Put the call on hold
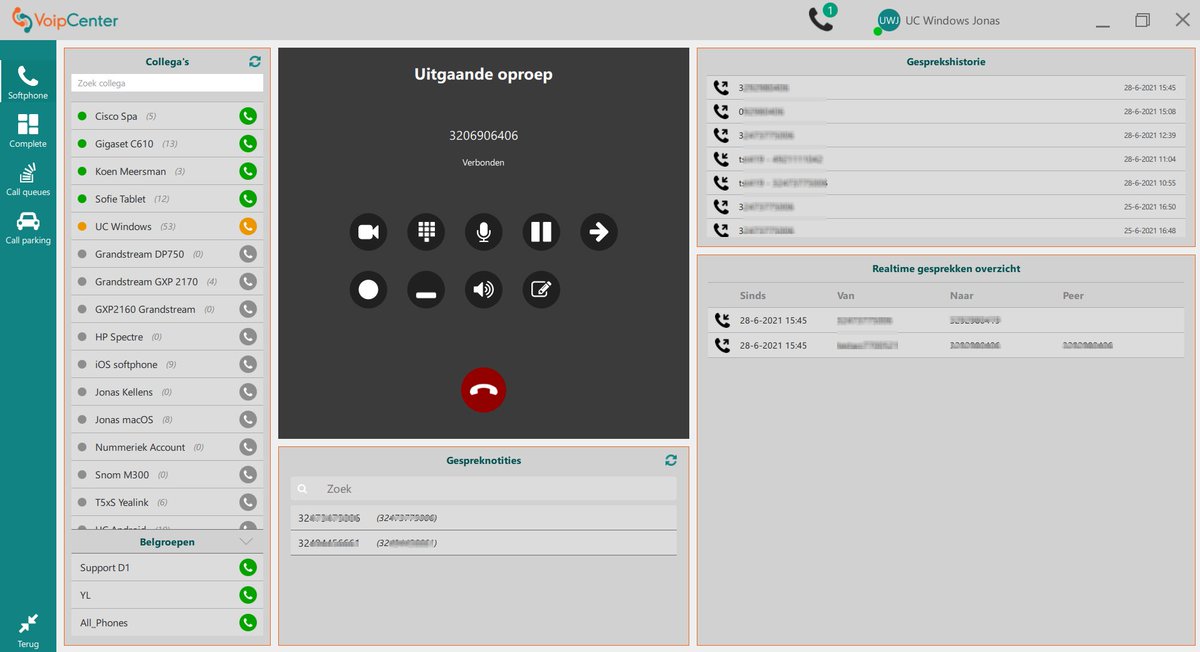This screenshot has width=1200, height=652. [x=541, y=232]
